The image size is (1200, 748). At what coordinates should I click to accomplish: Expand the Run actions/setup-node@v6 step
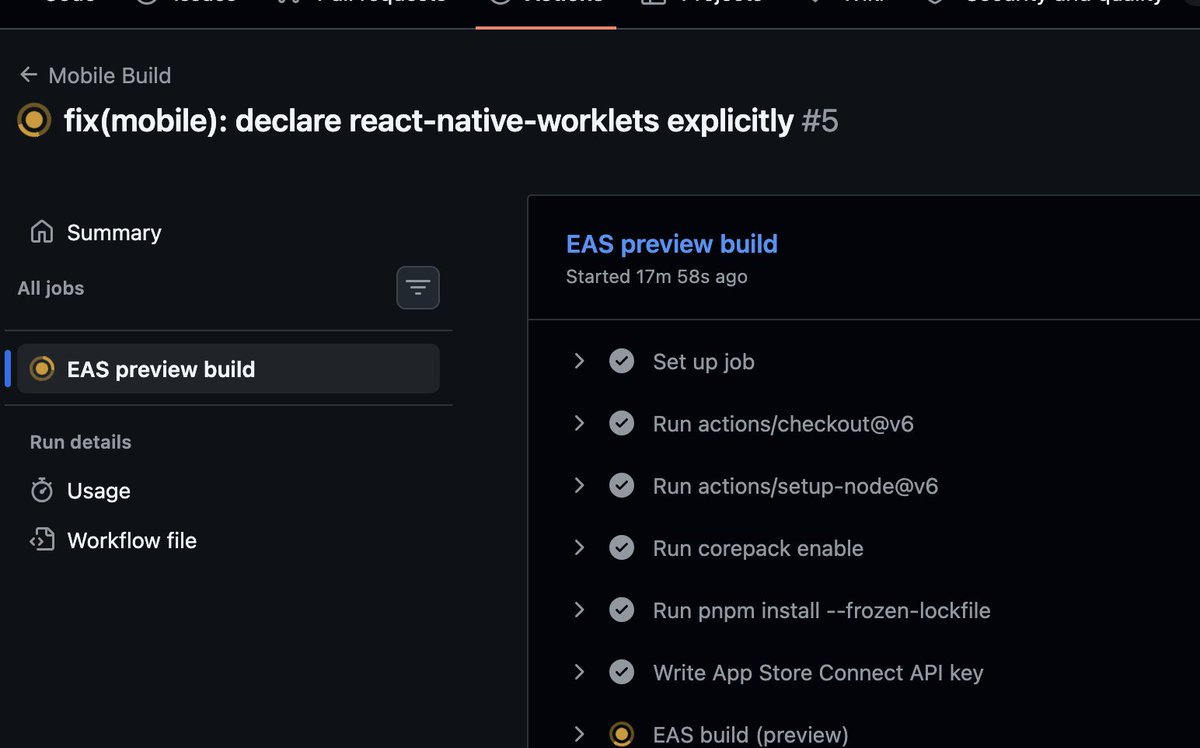click(x=579, y=486)
